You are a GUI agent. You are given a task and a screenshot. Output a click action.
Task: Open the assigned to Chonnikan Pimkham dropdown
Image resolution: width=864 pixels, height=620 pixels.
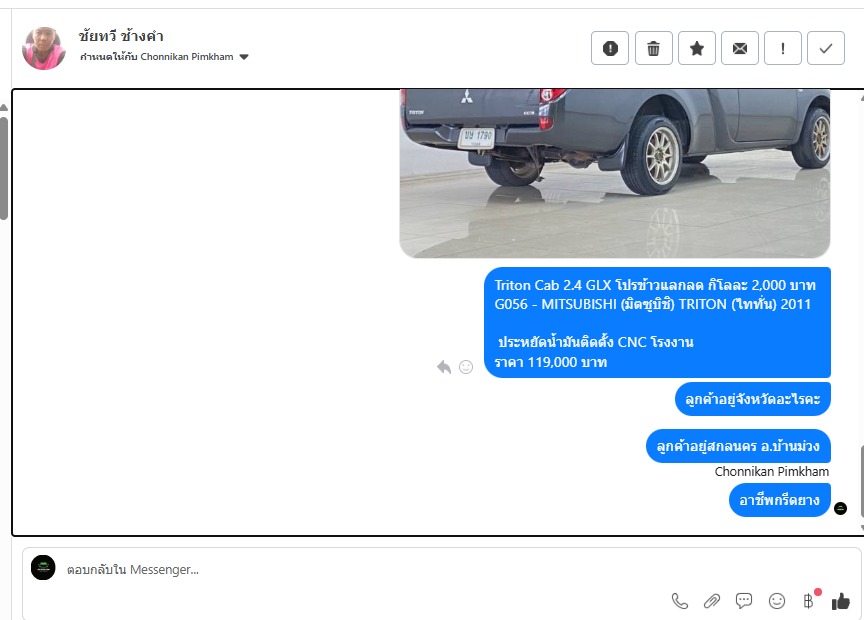164,57
